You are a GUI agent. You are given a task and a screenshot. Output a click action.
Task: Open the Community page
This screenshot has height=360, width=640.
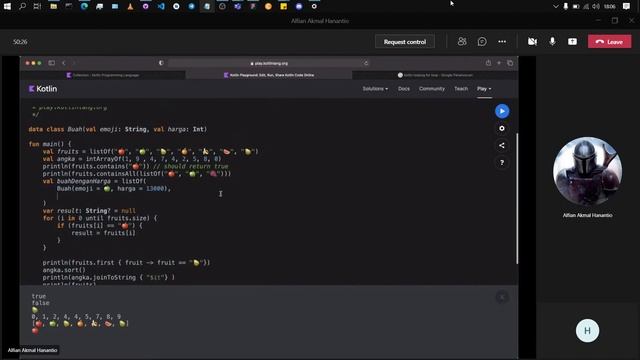coord(431,89)
